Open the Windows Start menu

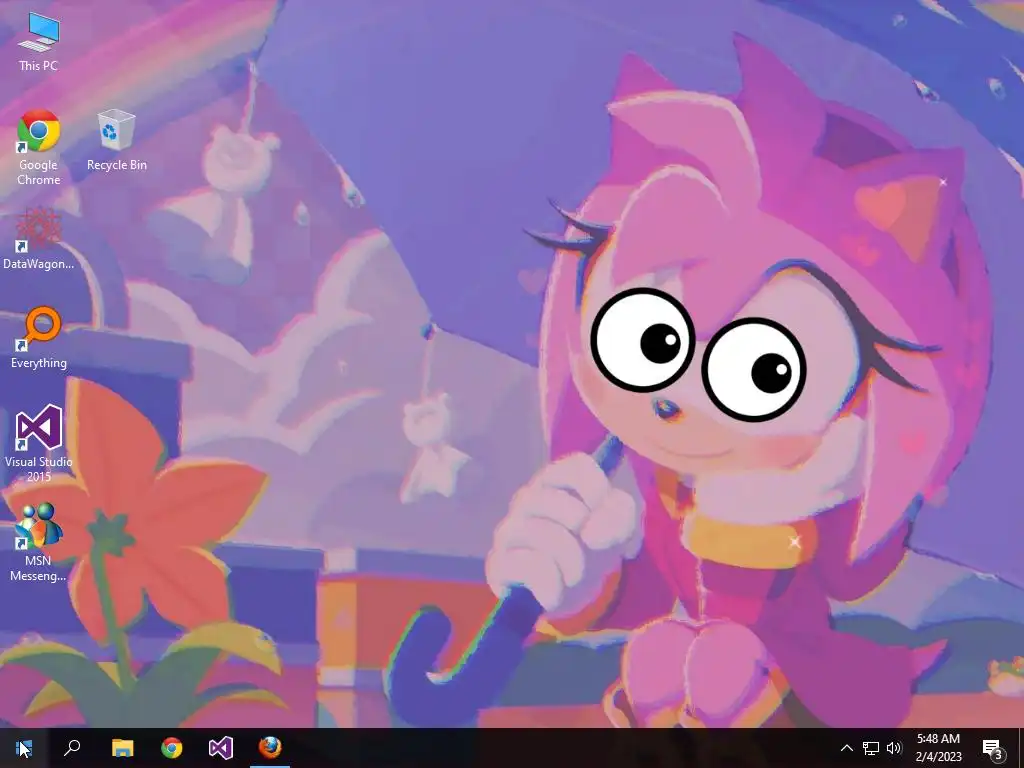click(x=24, y=748)
